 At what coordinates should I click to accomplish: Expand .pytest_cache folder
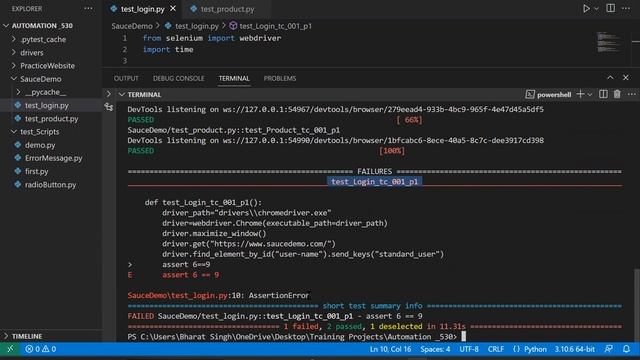pos(13,39)
